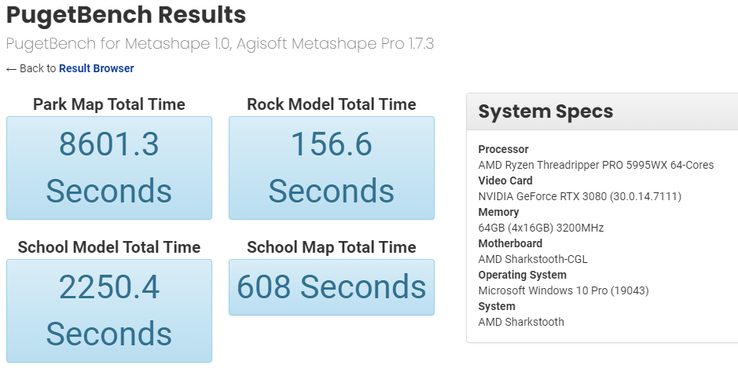This screenshot has width=738, height=376.
Task: Click the Microsoft Windows 10 Pro entry
Action: [x=563, y=291]
